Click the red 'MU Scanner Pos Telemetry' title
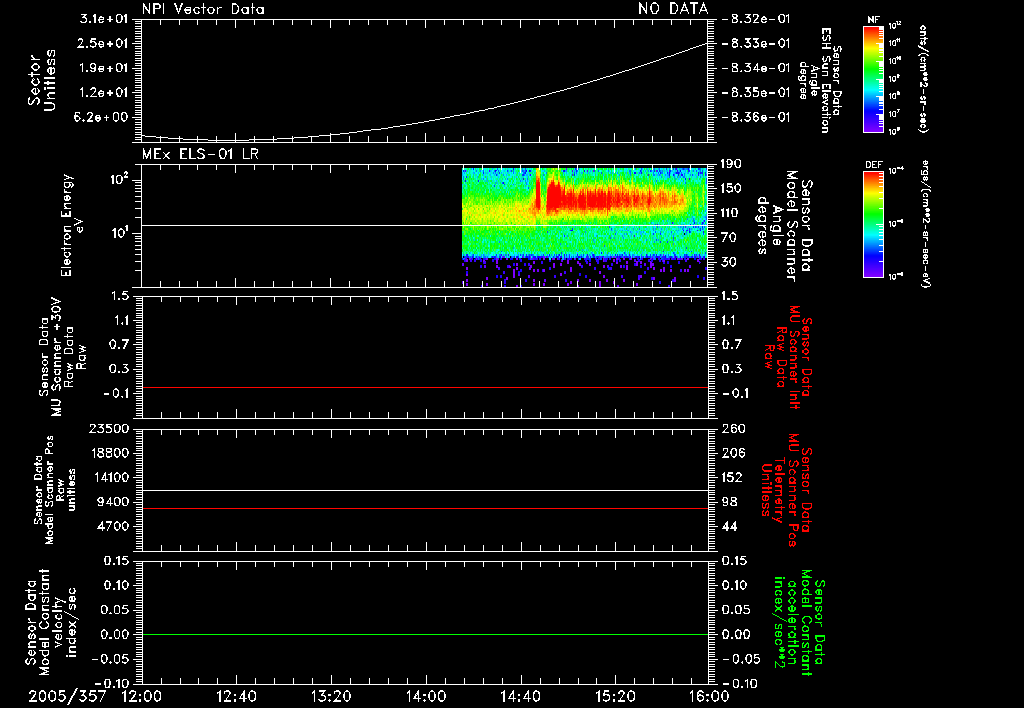The height and width of the screenshot is (708, 1024). pos(787,490)
